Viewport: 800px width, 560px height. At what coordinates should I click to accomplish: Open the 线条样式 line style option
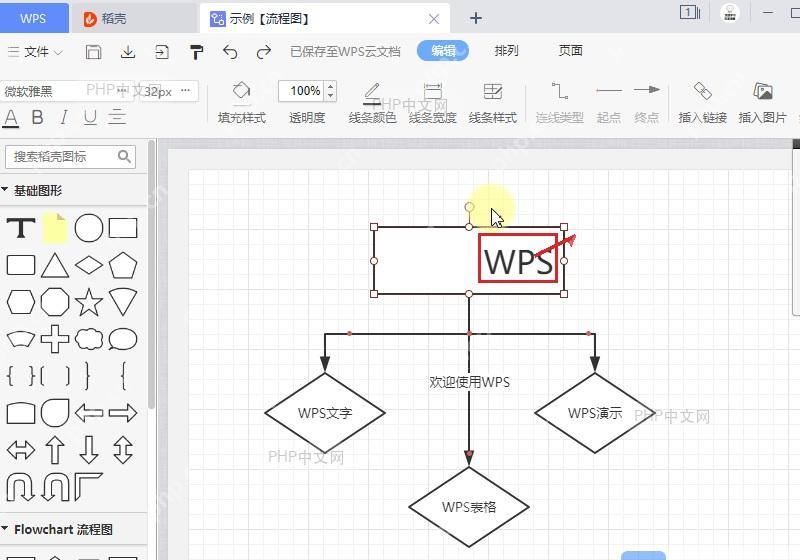click(493, 103)
